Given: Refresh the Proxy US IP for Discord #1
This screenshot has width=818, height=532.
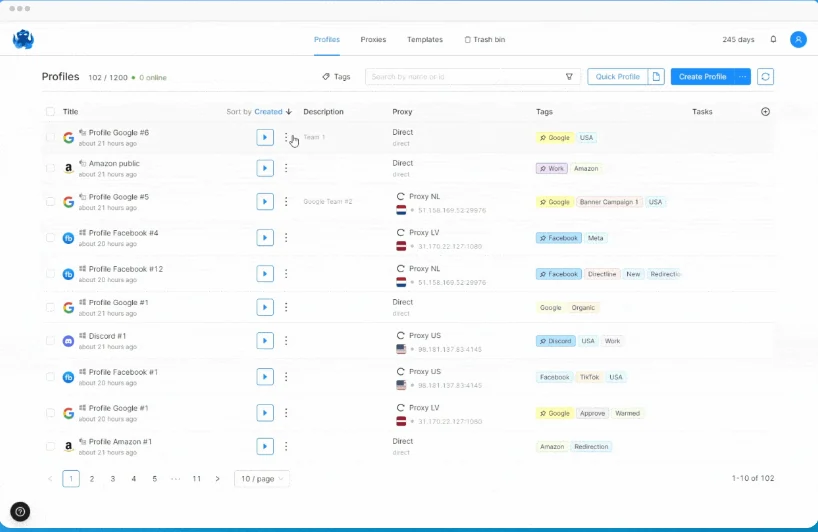Looking at the screenshot, I should 400,335.
